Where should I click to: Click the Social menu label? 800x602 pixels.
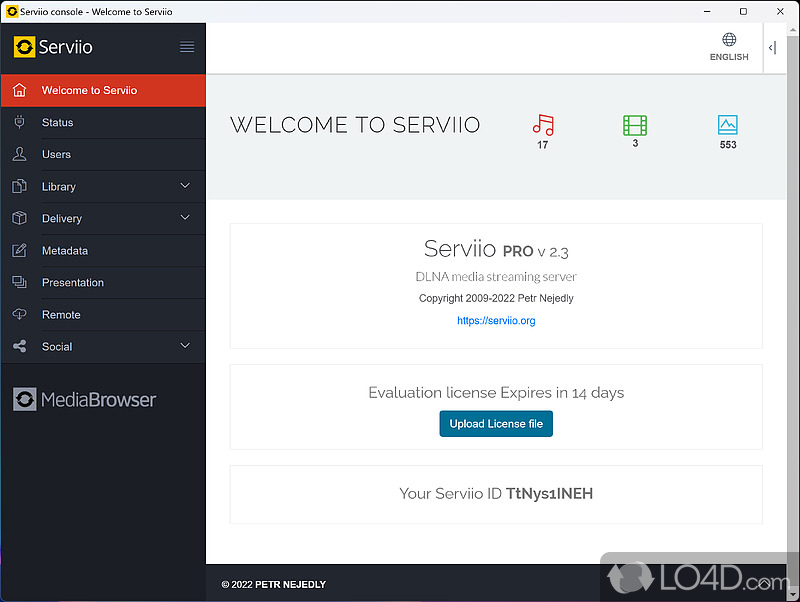(57, 346)
